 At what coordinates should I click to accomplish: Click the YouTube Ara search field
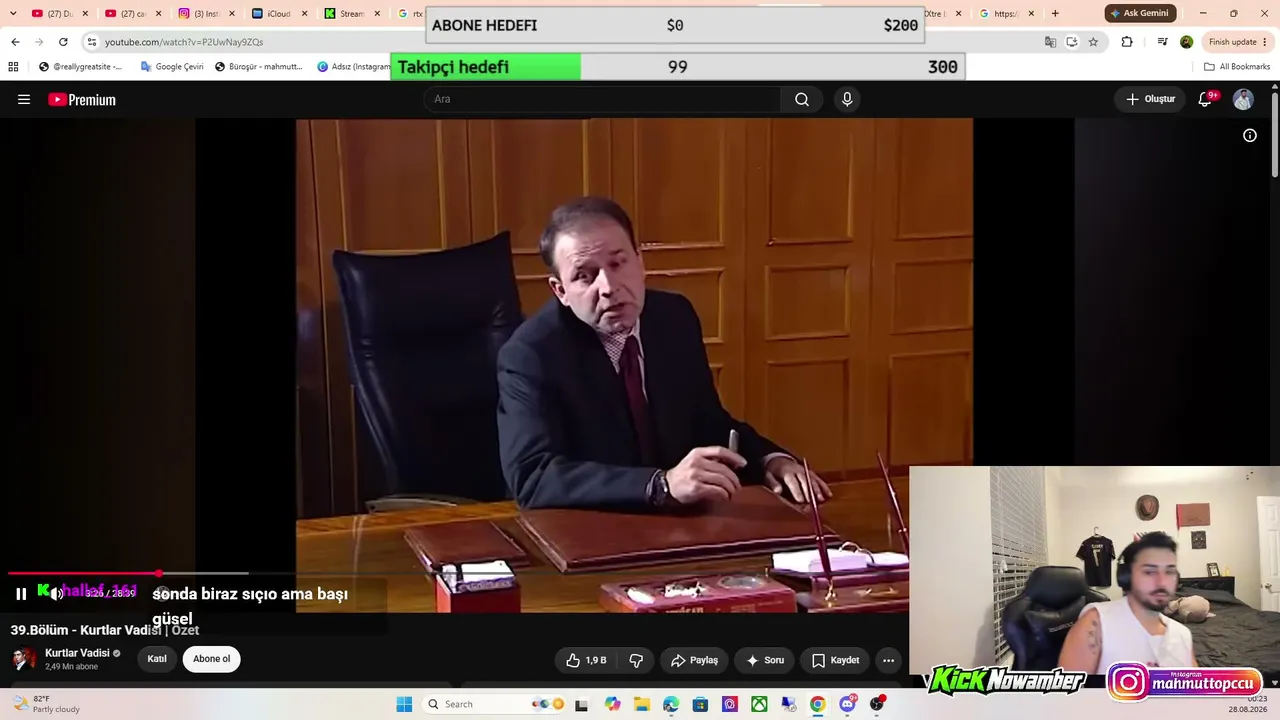[x=603, y=99]
